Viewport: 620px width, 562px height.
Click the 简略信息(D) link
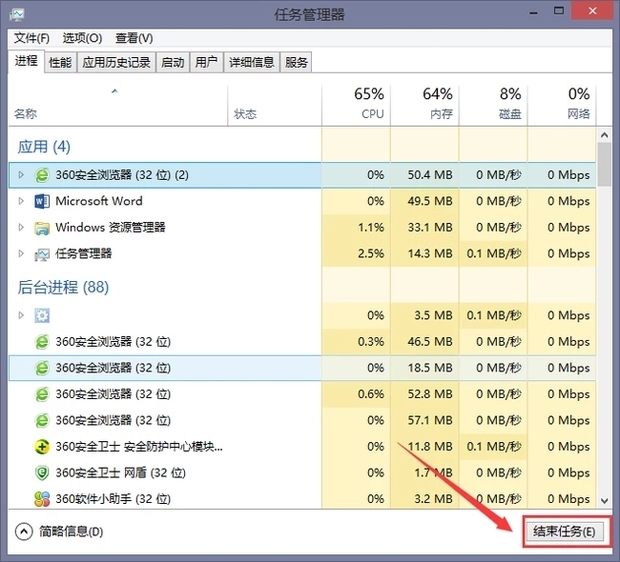pos(71,532)
